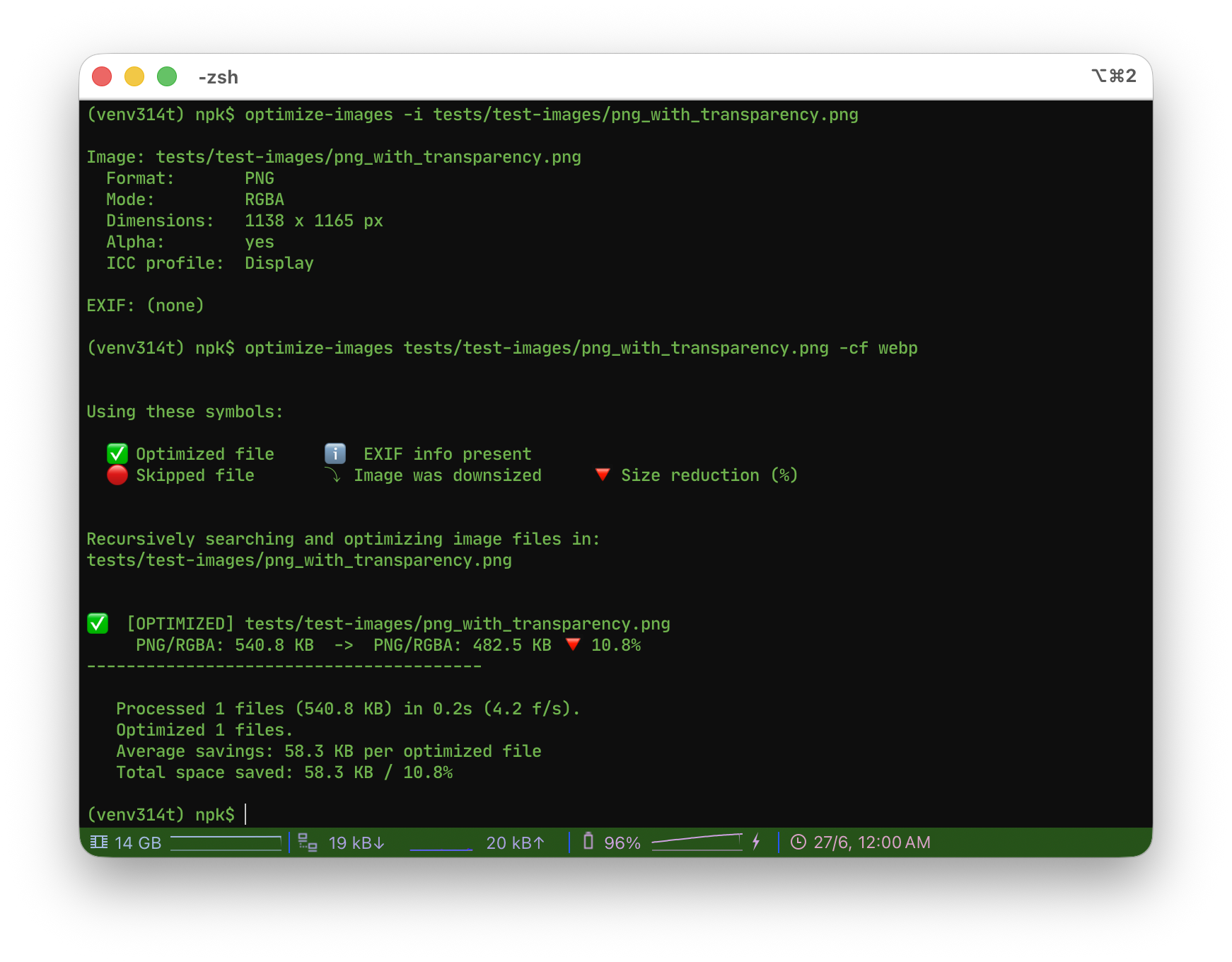Click the charging lightning bolt icon
1232x962 pixels.
click(x=756, y=842)
